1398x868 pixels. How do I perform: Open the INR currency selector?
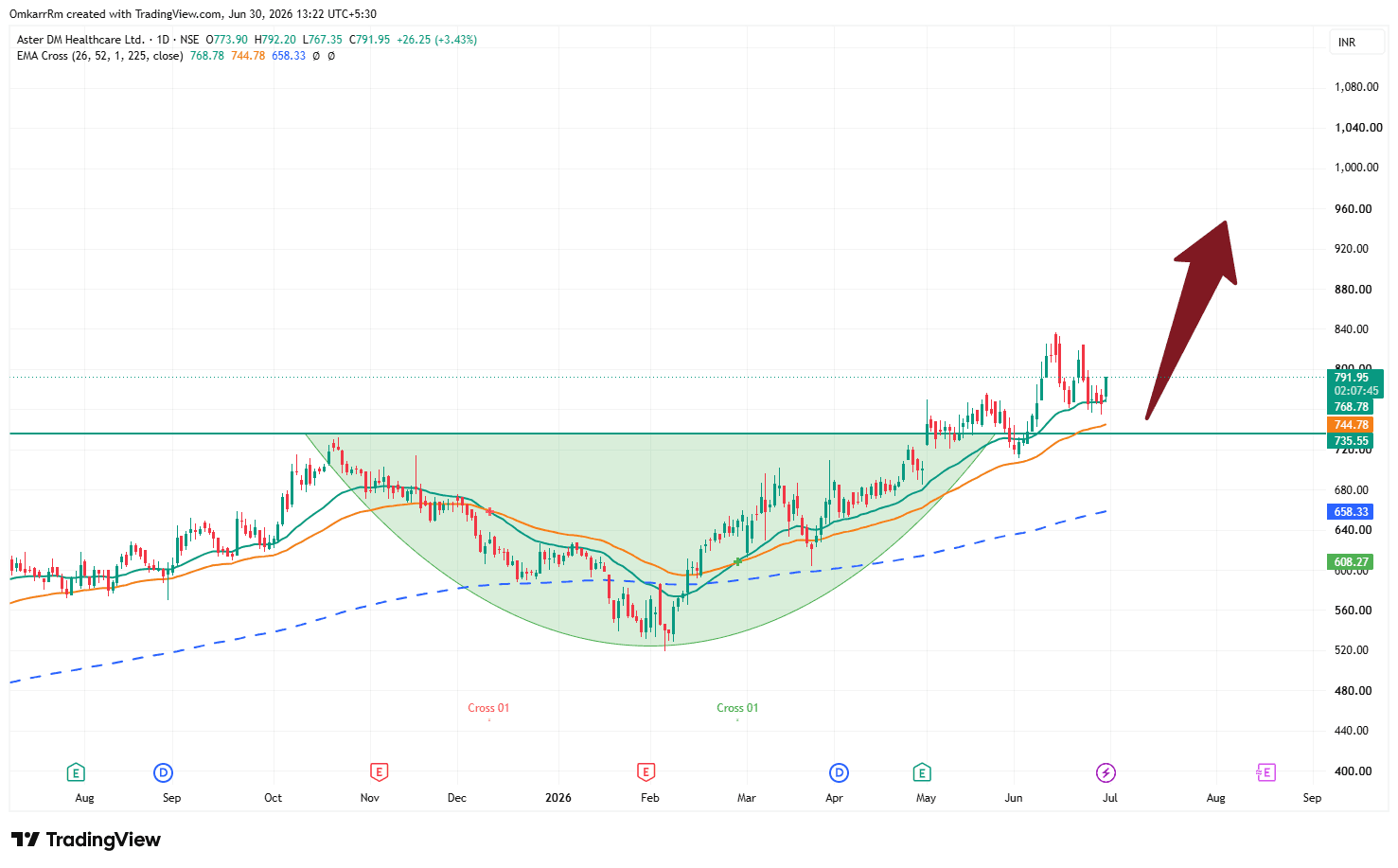click(x=1347, y=43)
